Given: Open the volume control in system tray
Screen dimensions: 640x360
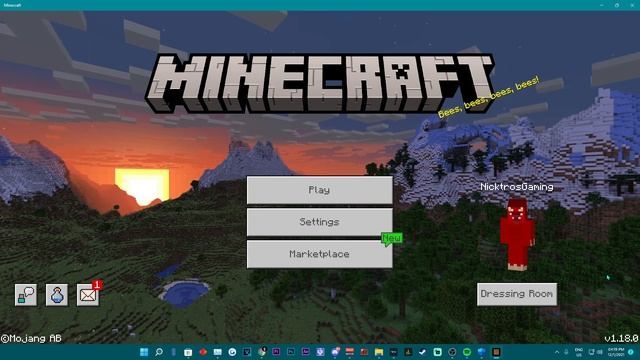Looking at the screenshot, I should pyautogui.click(x=600, y=352).
